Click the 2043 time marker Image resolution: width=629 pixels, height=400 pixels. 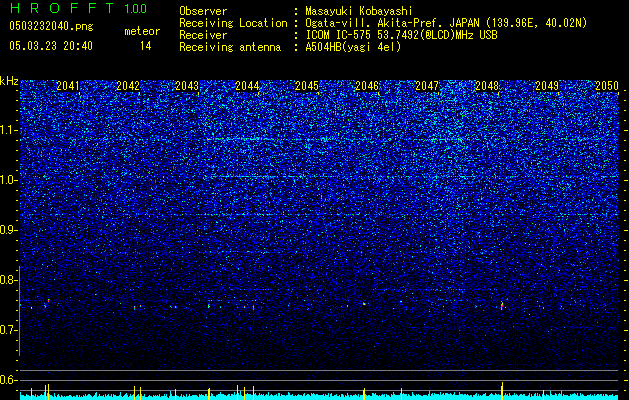(187, 86)
